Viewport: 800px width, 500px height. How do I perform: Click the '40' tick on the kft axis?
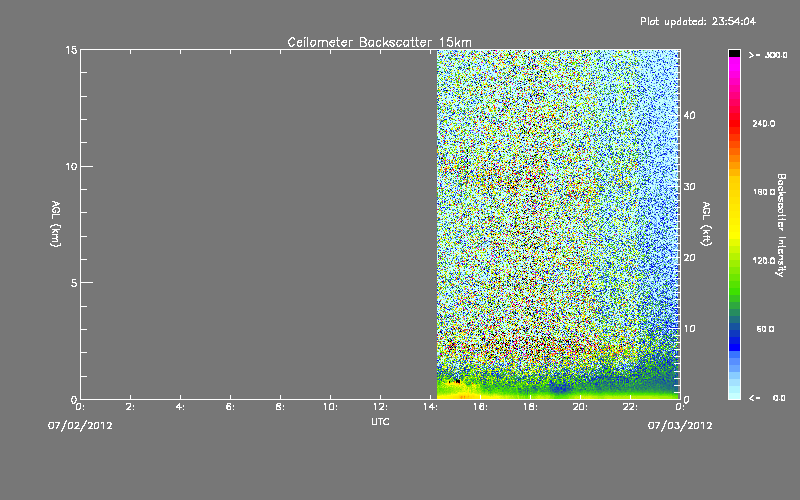[689, 115]
